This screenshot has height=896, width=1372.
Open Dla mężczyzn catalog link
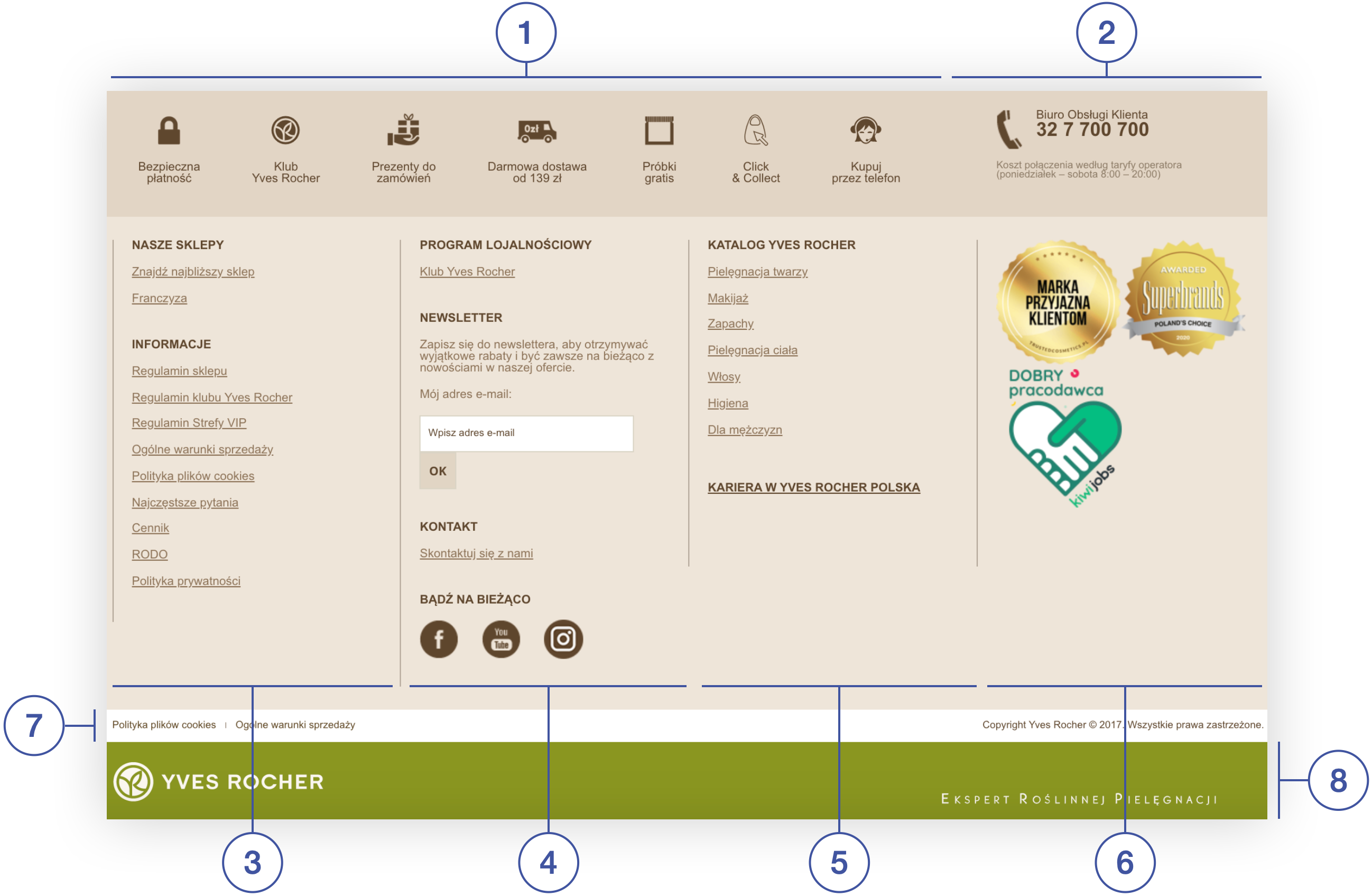pyautogui.click(x=745, y=430)
